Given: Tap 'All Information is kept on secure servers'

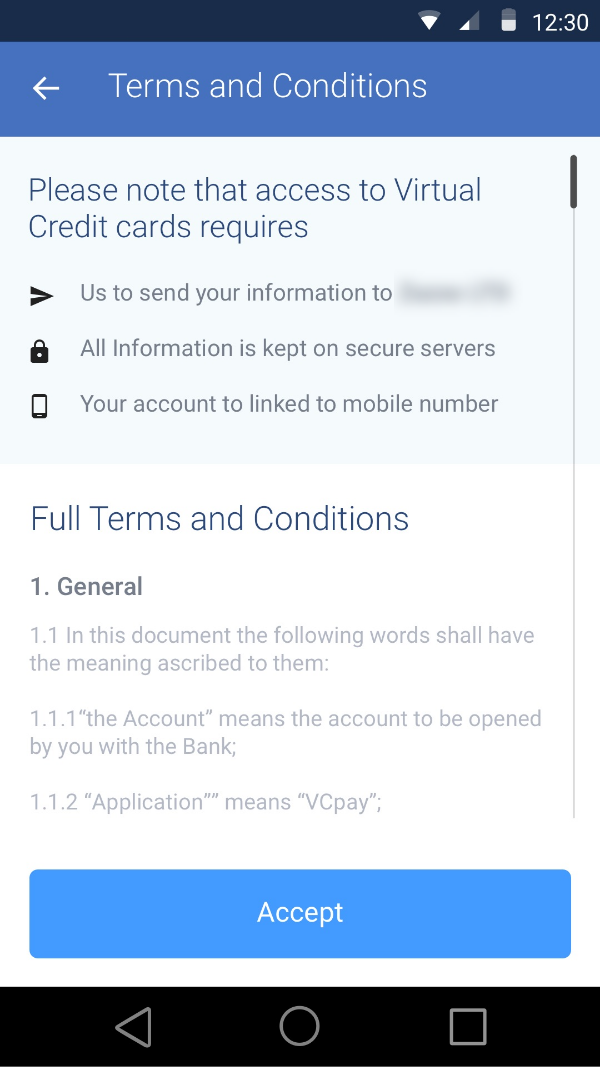Looking at the screenshot, I should point(288,349).
